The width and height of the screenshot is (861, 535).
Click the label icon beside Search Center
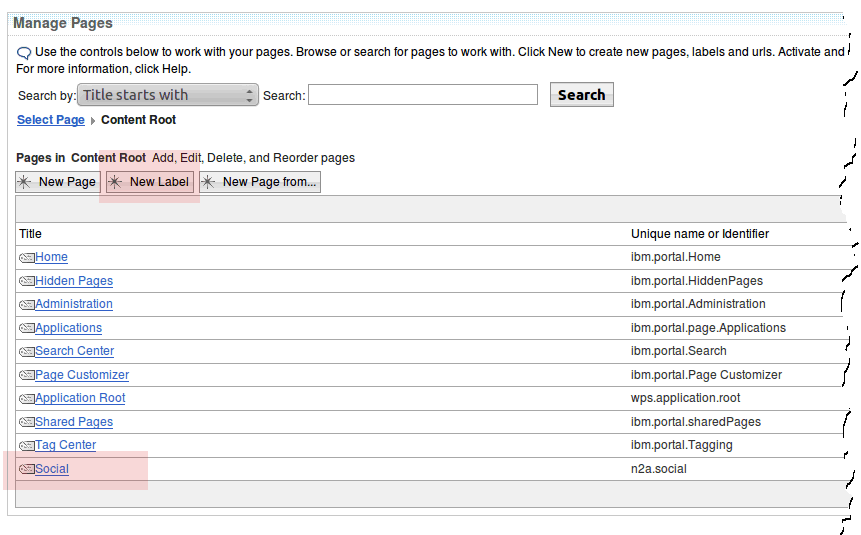[27, 352]
